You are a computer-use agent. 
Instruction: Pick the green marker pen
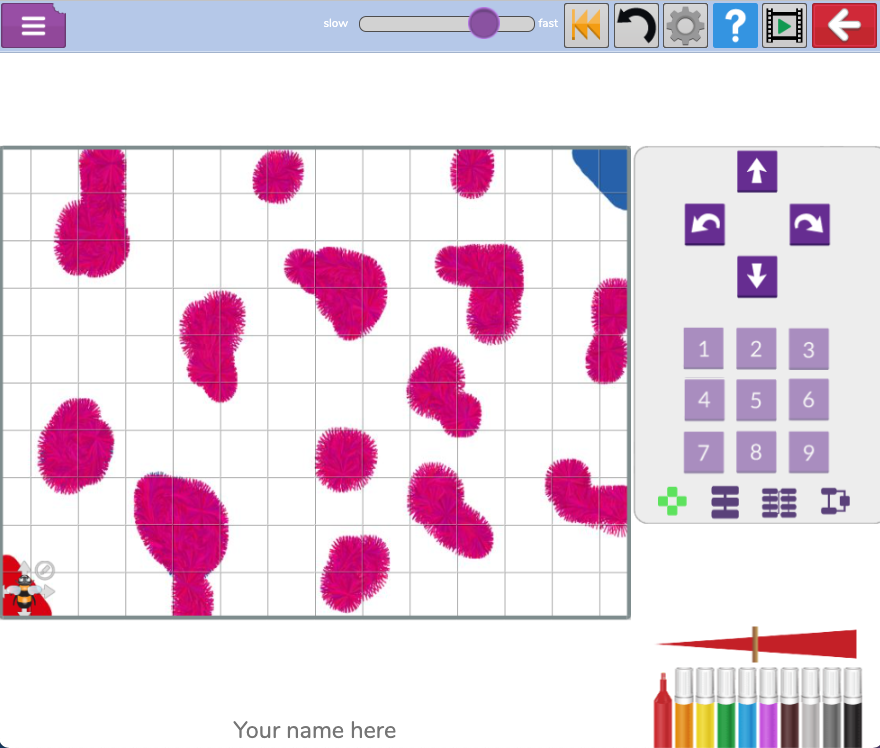click(x=726, y=708)
